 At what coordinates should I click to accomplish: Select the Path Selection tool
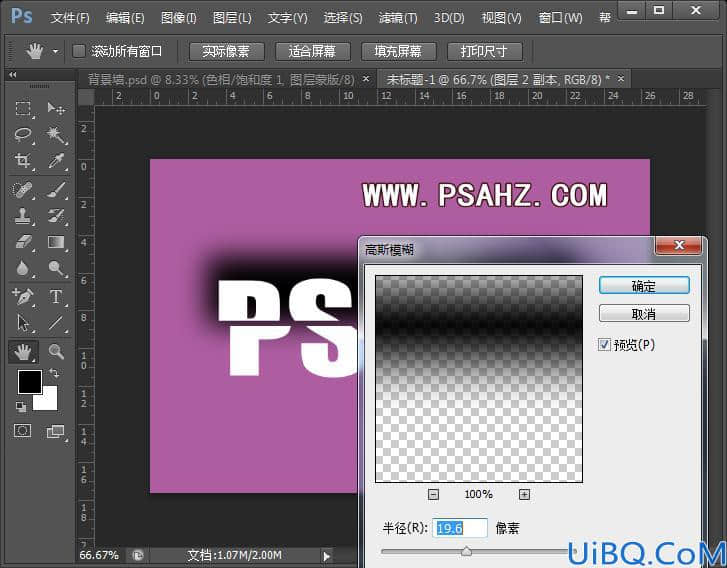[23, 323]
